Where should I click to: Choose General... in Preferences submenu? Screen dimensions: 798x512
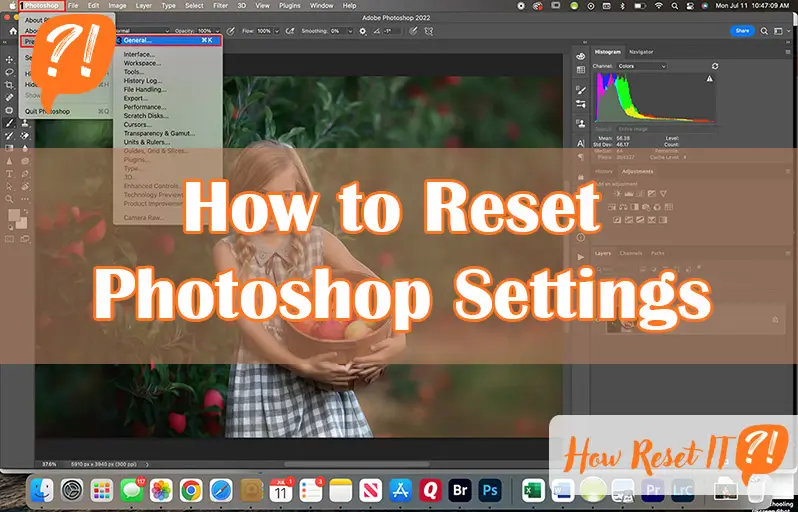click(167, 40)
